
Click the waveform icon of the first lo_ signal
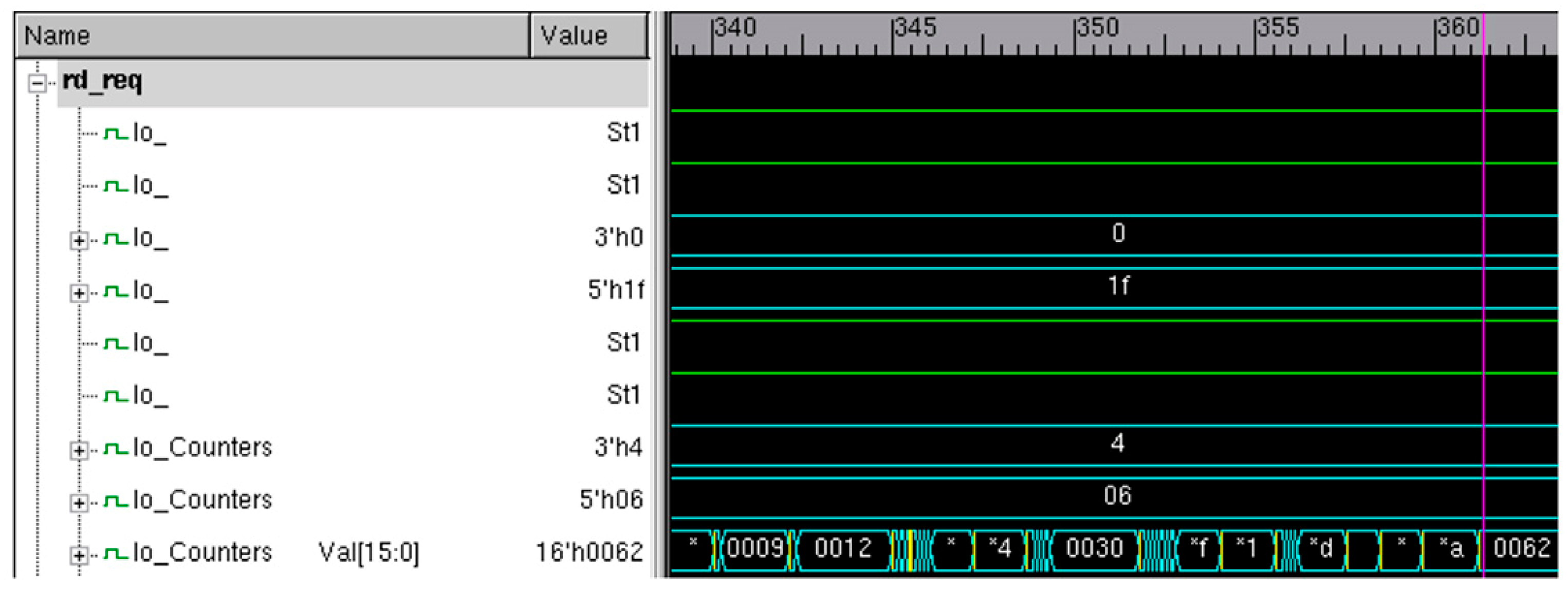tap(116, 133)
